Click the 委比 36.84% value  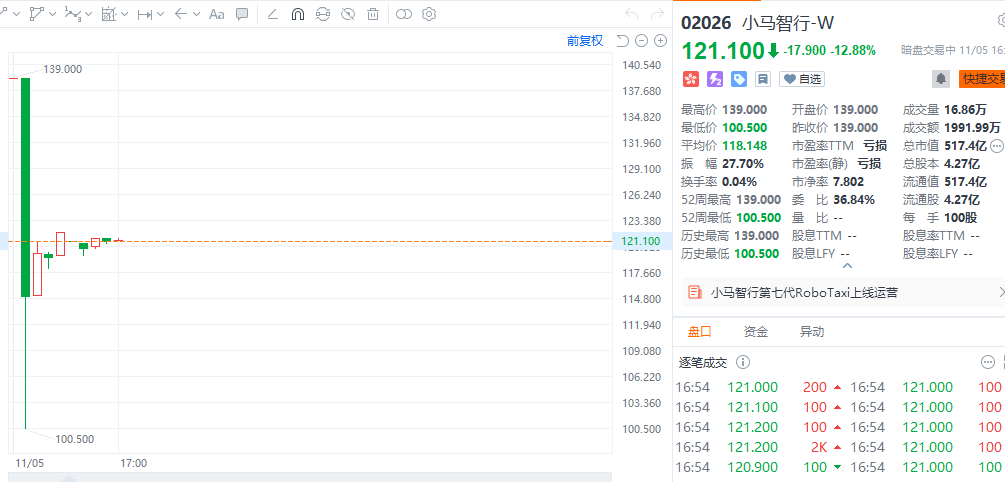coord(854,199)
